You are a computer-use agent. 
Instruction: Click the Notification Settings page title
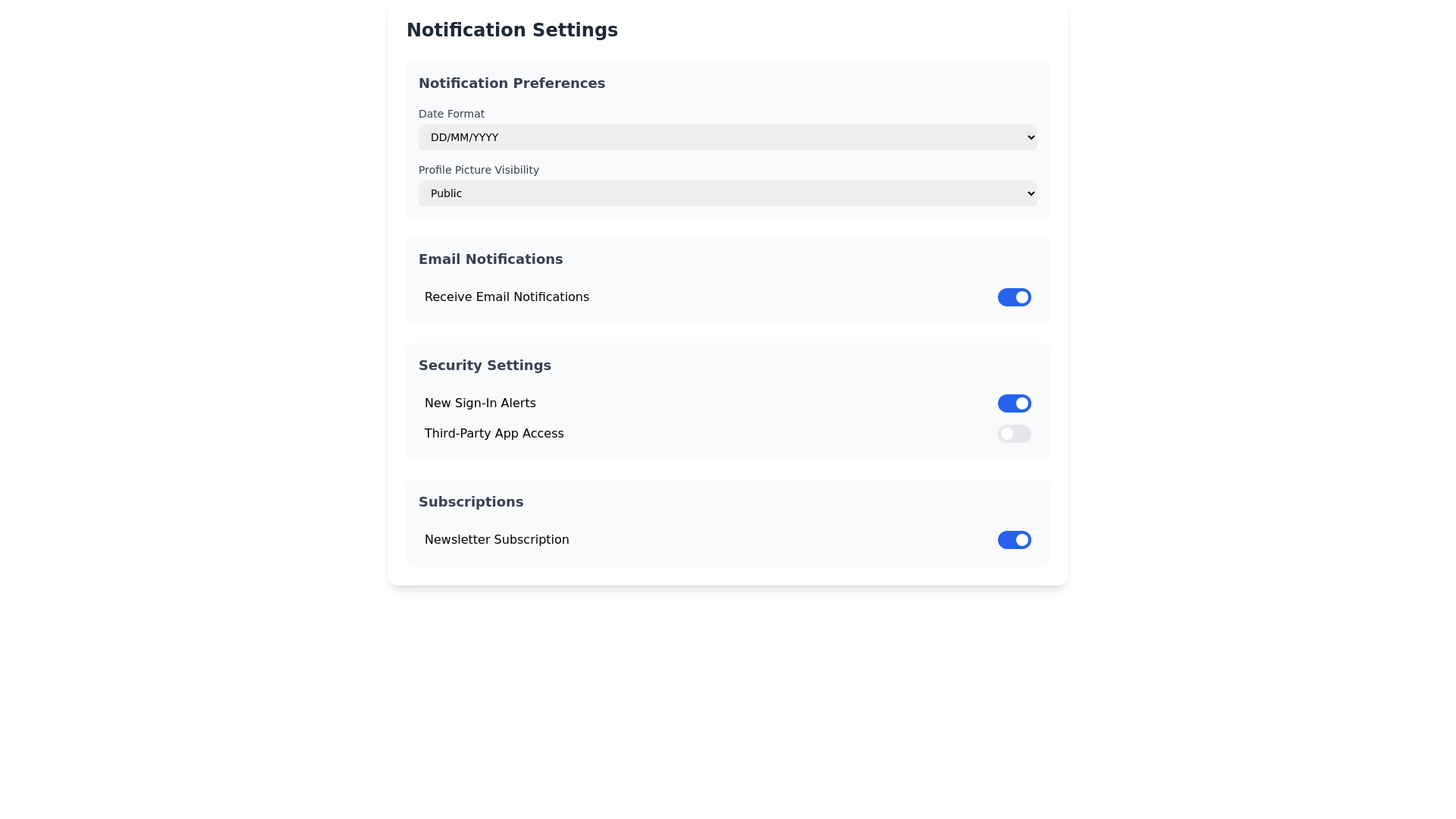(512, 30)
